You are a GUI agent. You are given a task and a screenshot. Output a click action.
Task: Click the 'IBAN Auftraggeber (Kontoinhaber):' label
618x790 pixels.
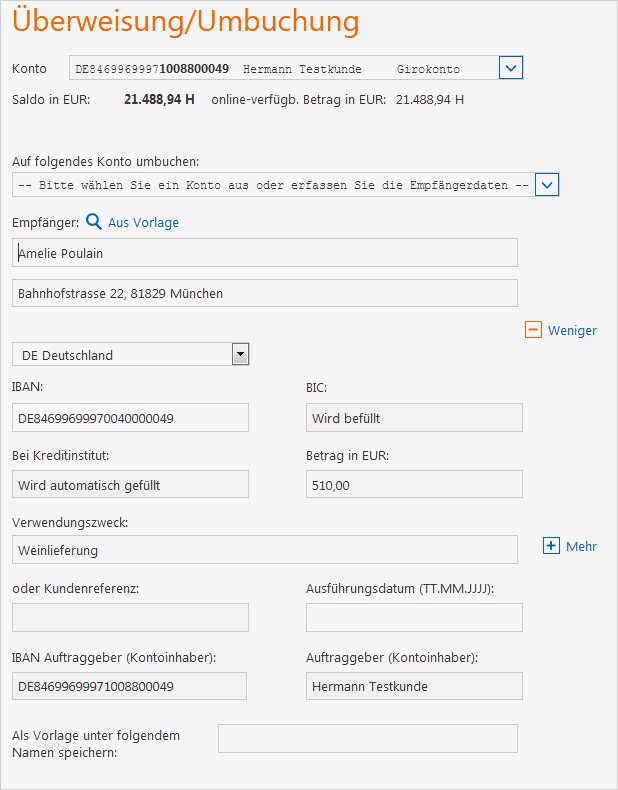[114, 657]
